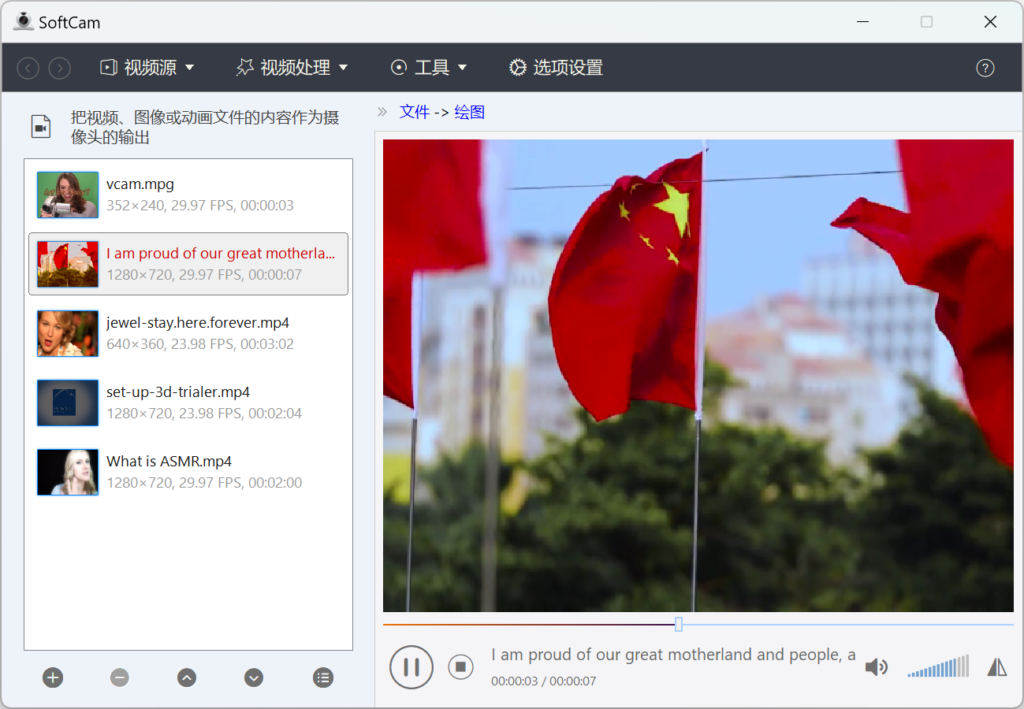The width and height of the screenshot is (1024, 709).
Task: Move the selected video up in playlist
Action: click(x=186, y=678)
